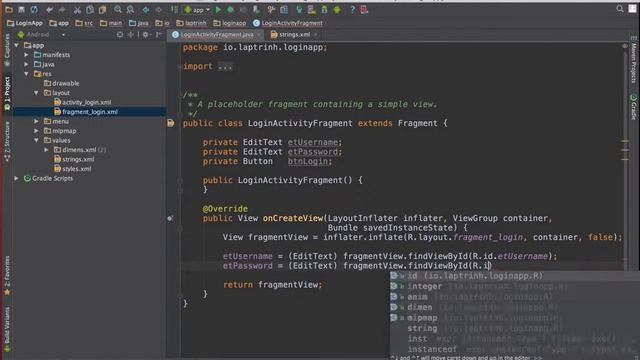Click the LoginActivityFragment breadcrumb
Viewport: 640px width, 360px height.
point(288,23)
